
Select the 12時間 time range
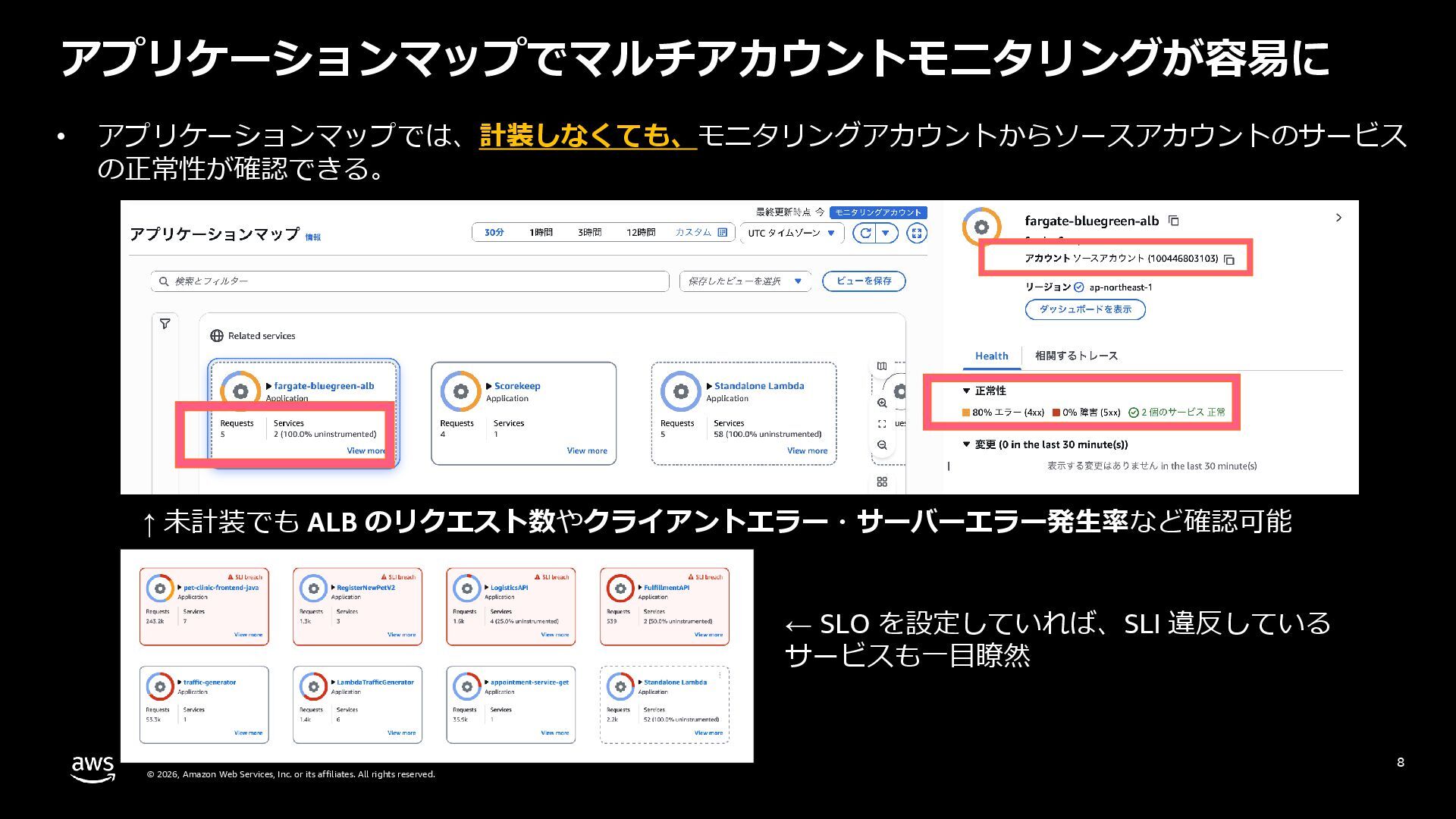[640, 233]
